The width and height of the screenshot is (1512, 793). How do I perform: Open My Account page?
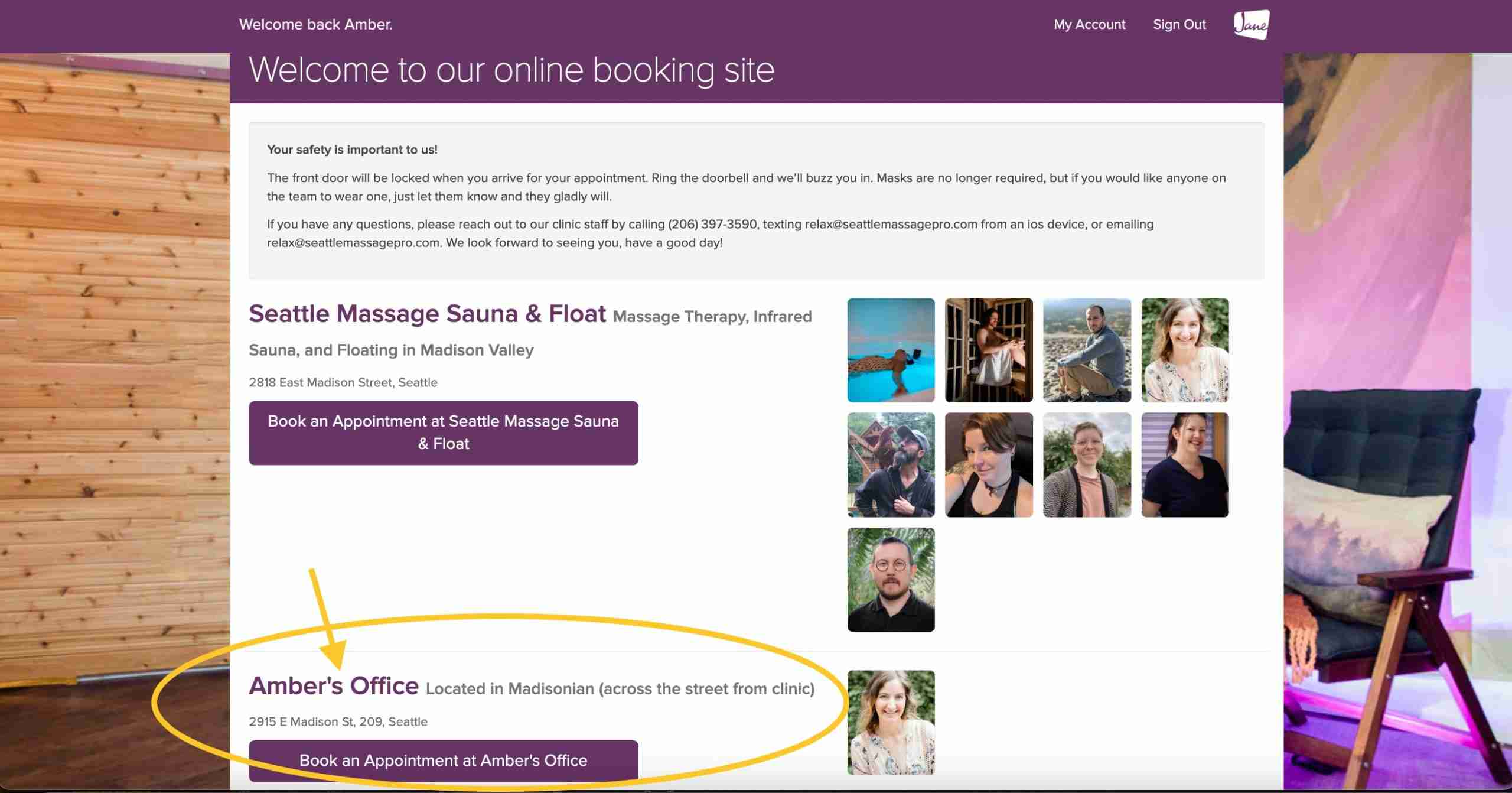pos(1090,25)
